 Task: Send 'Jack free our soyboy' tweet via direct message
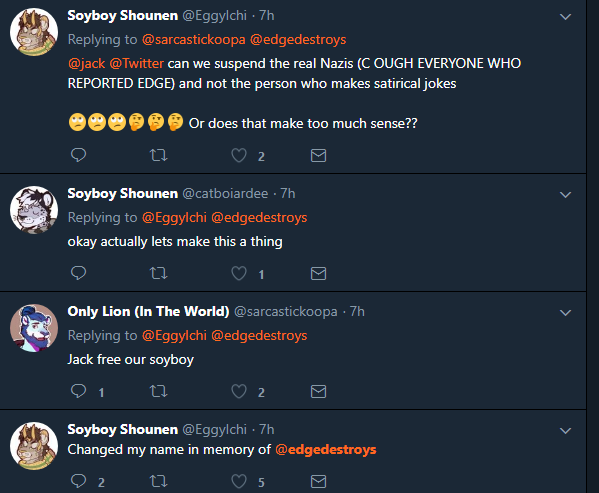(x=318, y=391)
